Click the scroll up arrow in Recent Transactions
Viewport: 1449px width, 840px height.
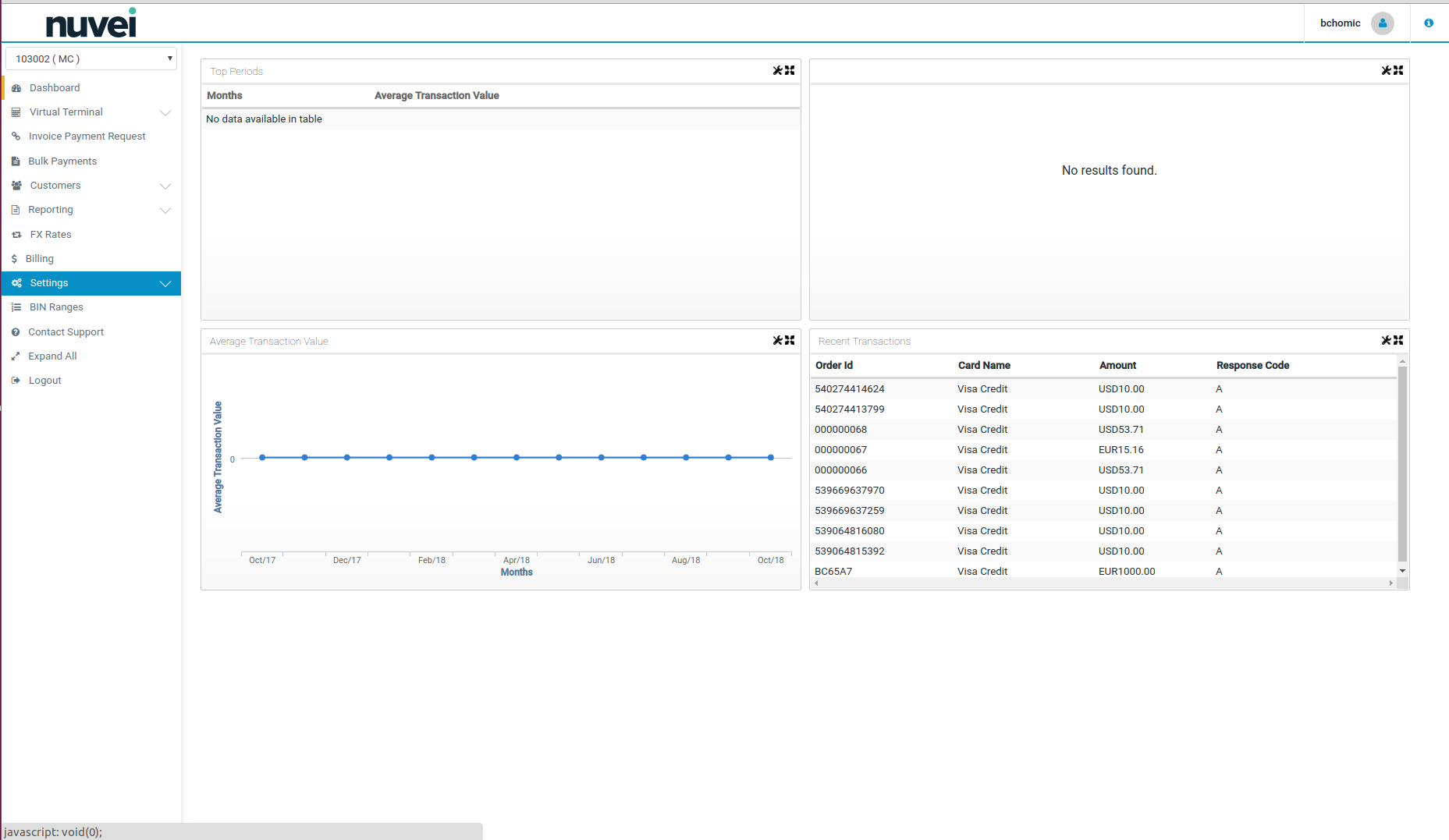[1402, 361]
